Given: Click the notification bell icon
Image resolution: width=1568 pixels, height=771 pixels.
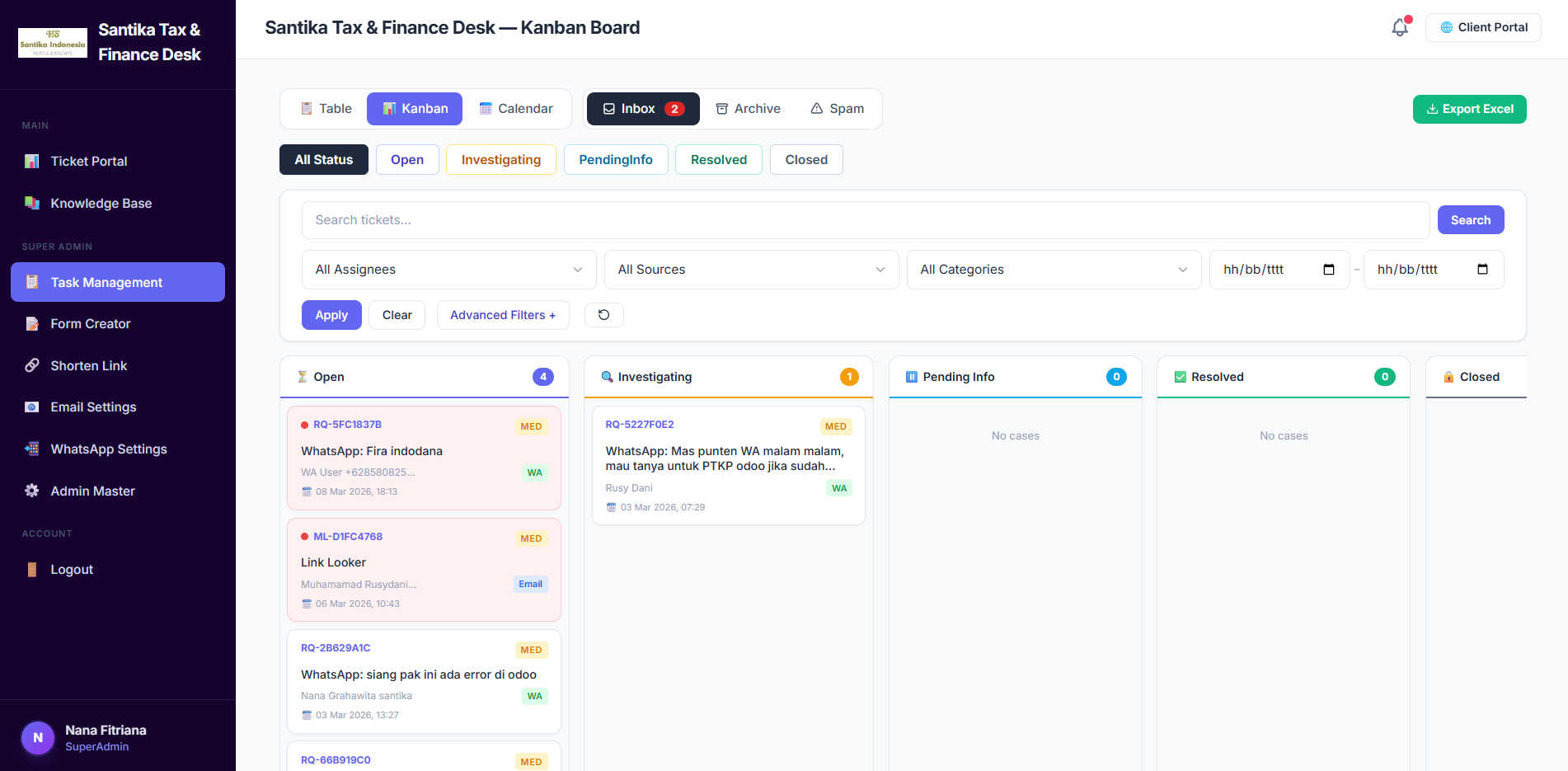Looking at the screenshot, I should (x=1399, y=28).
